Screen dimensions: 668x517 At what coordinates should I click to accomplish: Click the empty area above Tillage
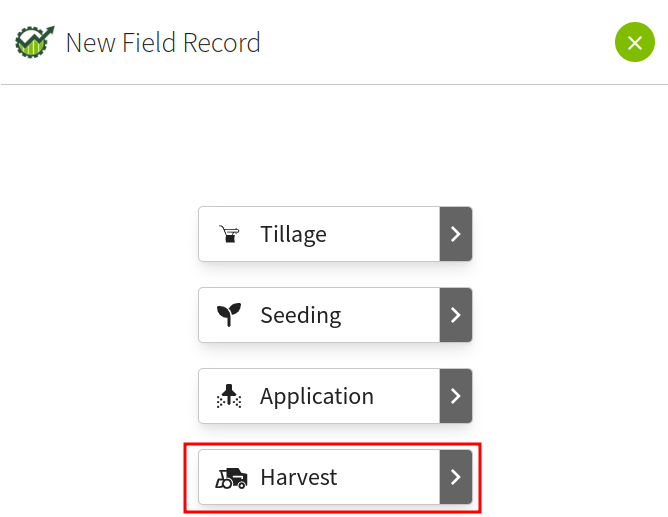pos(334,145)
